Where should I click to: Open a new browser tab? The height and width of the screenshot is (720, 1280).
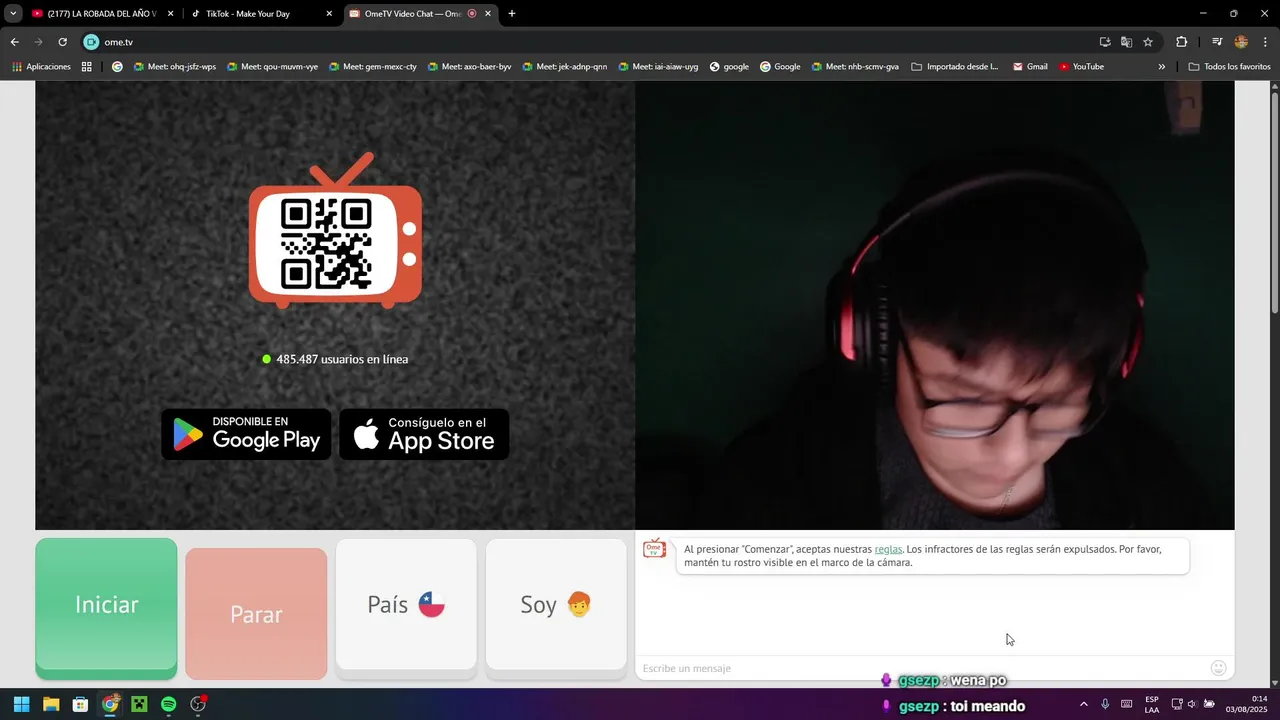coord(512,14)
